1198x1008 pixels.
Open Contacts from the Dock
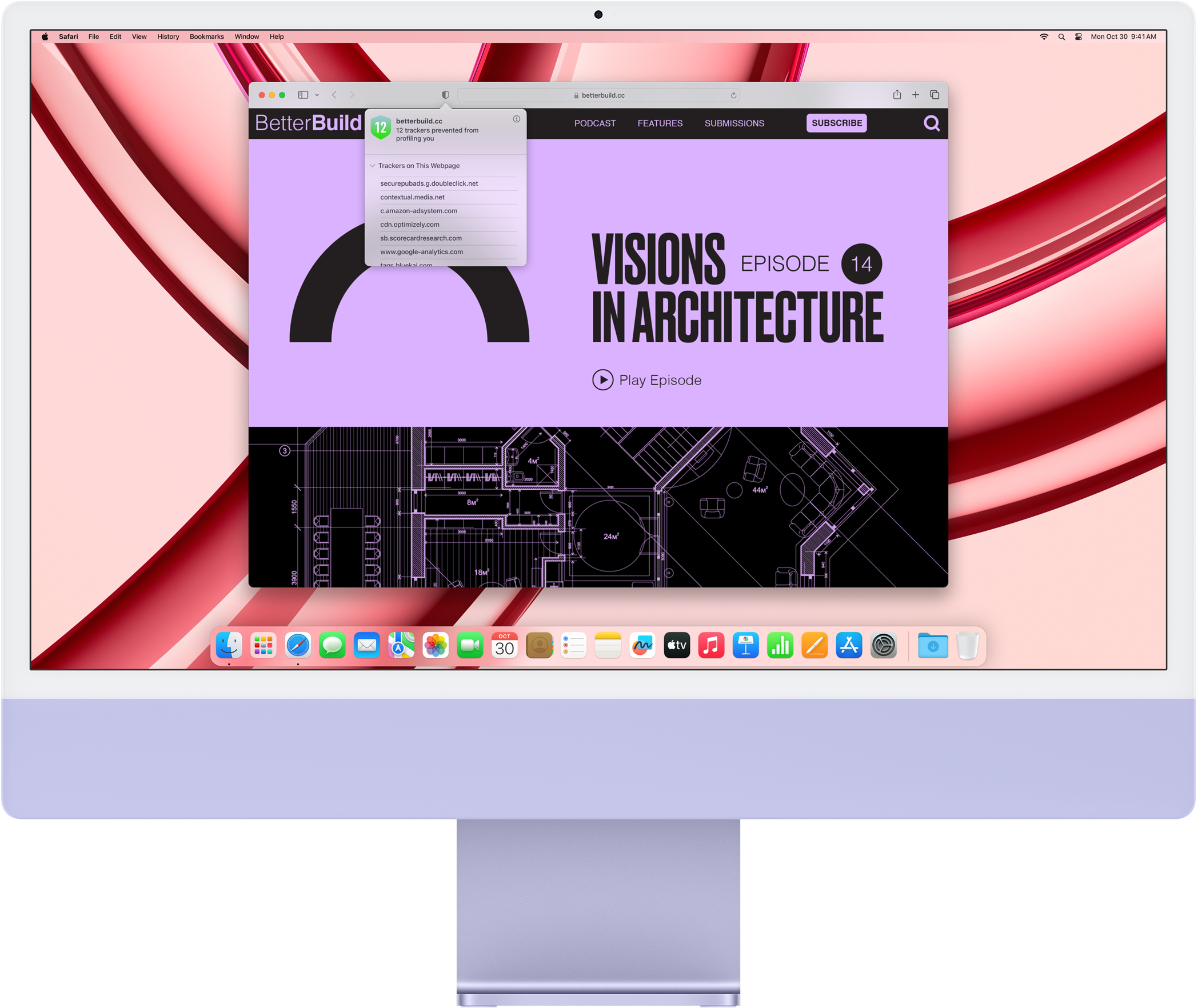coord(539,646)
